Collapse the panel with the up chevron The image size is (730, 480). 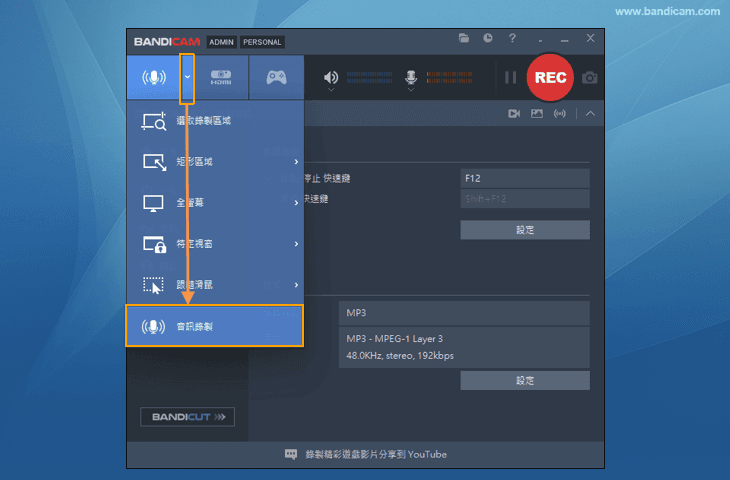coord(590,114)
